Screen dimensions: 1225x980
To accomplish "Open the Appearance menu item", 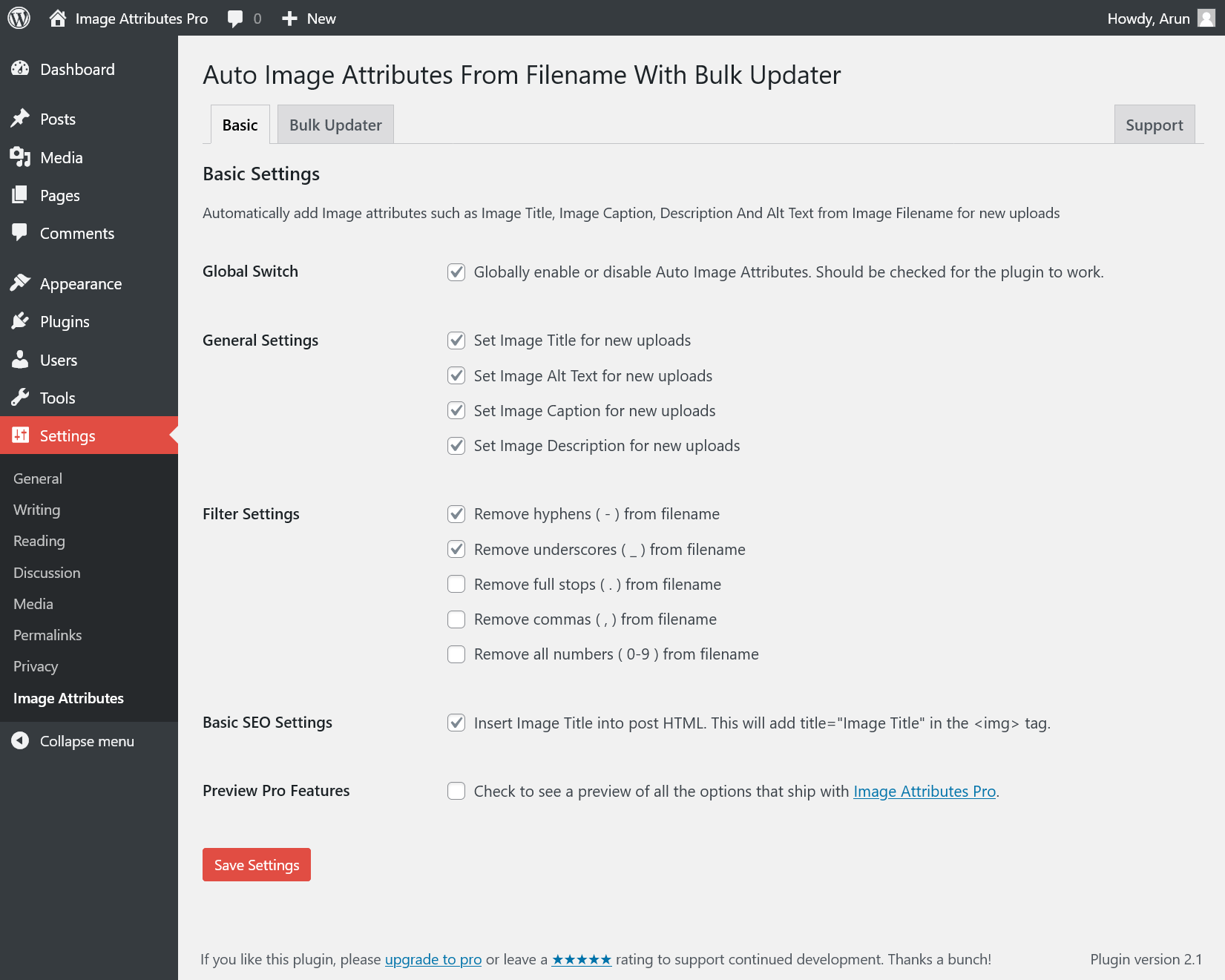I will [x=81, y=284].
